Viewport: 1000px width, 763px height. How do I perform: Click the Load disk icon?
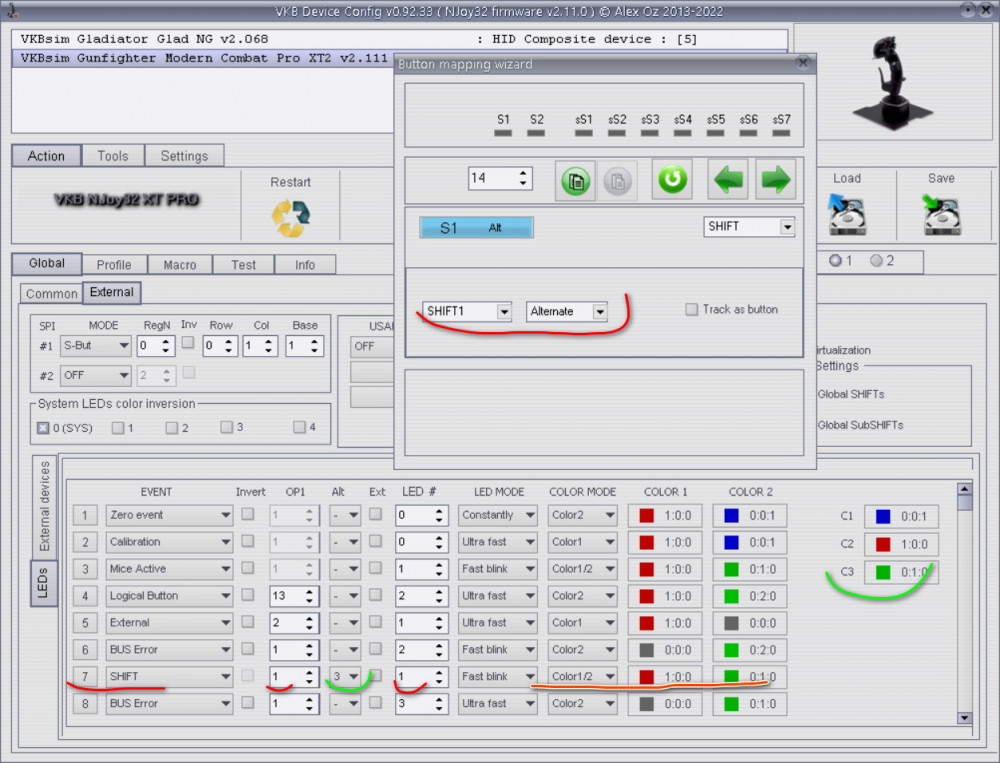click(847, 214)
